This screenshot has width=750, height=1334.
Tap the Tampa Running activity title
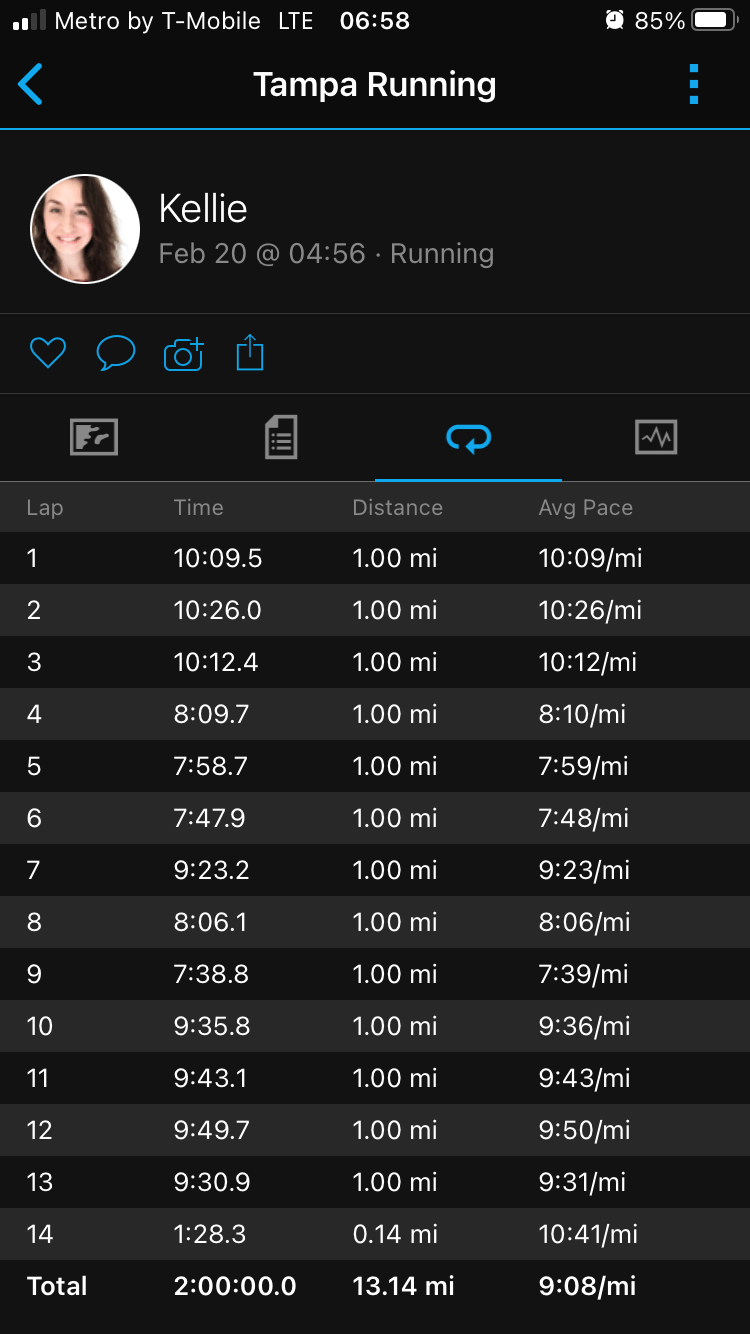pyautogui.click(x=374, y=85)
